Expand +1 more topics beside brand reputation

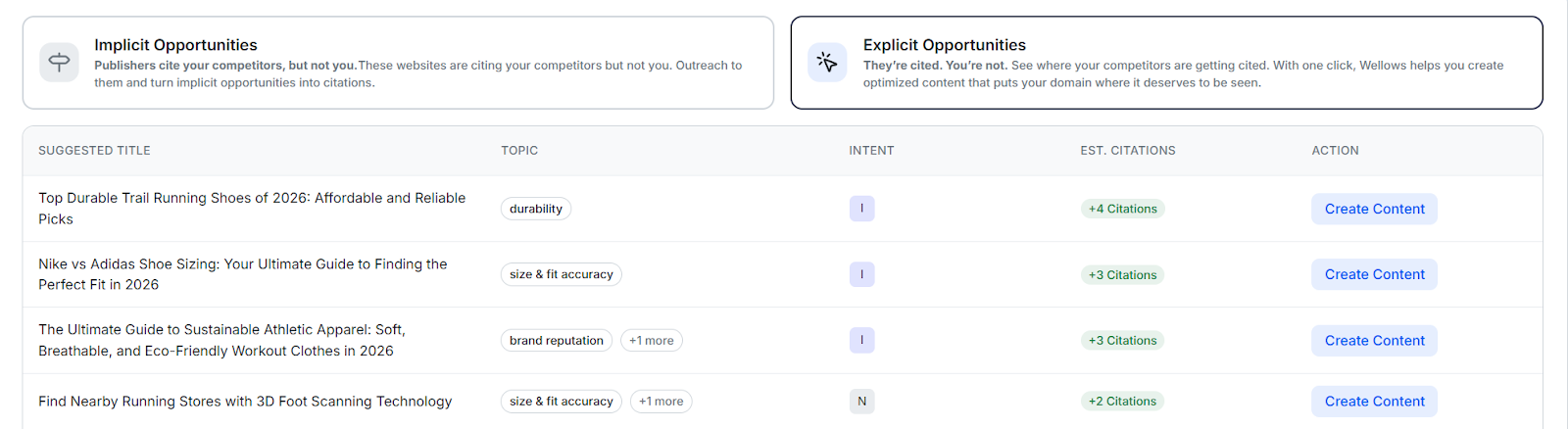point(651,340)
